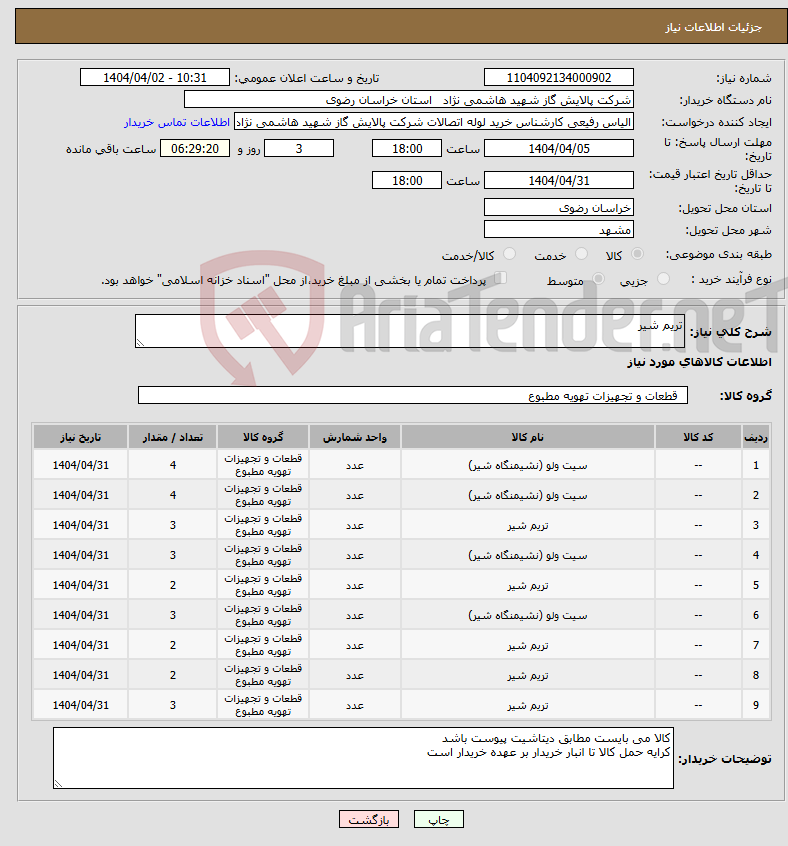Click the remaining days field showing 3

click(299, 148)
